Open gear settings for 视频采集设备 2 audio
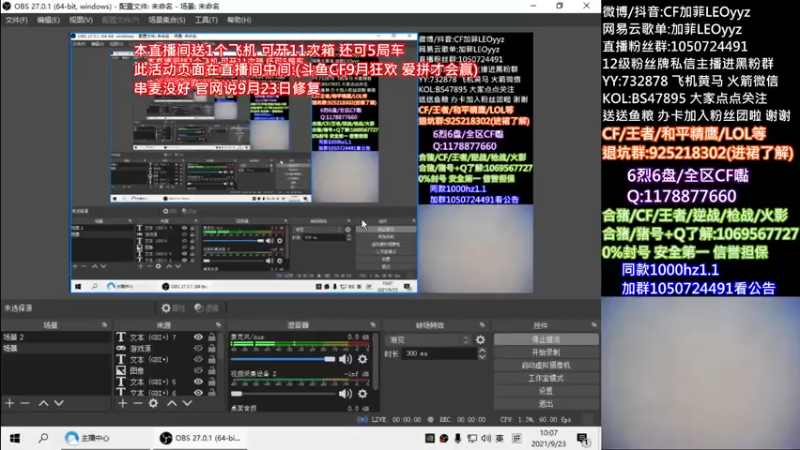Image resolution: width=800 pixels, height=450 pixels. tap(362, 393)
